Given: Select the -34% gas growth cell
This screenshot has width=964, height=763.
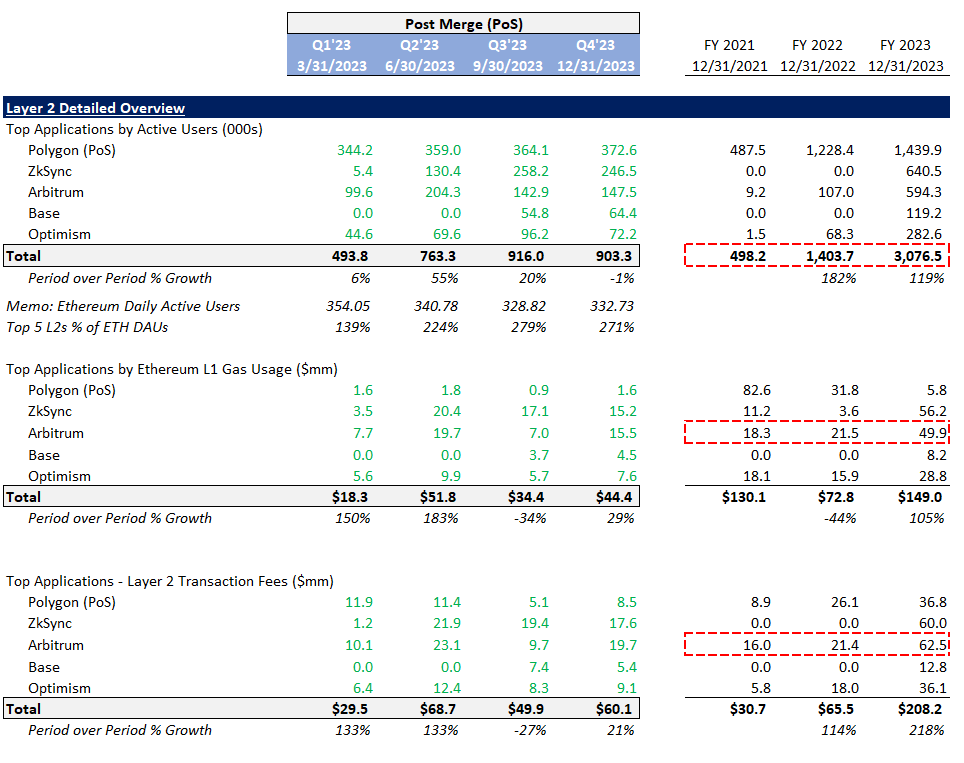Looking at the screenshot, I should point(530,518).
